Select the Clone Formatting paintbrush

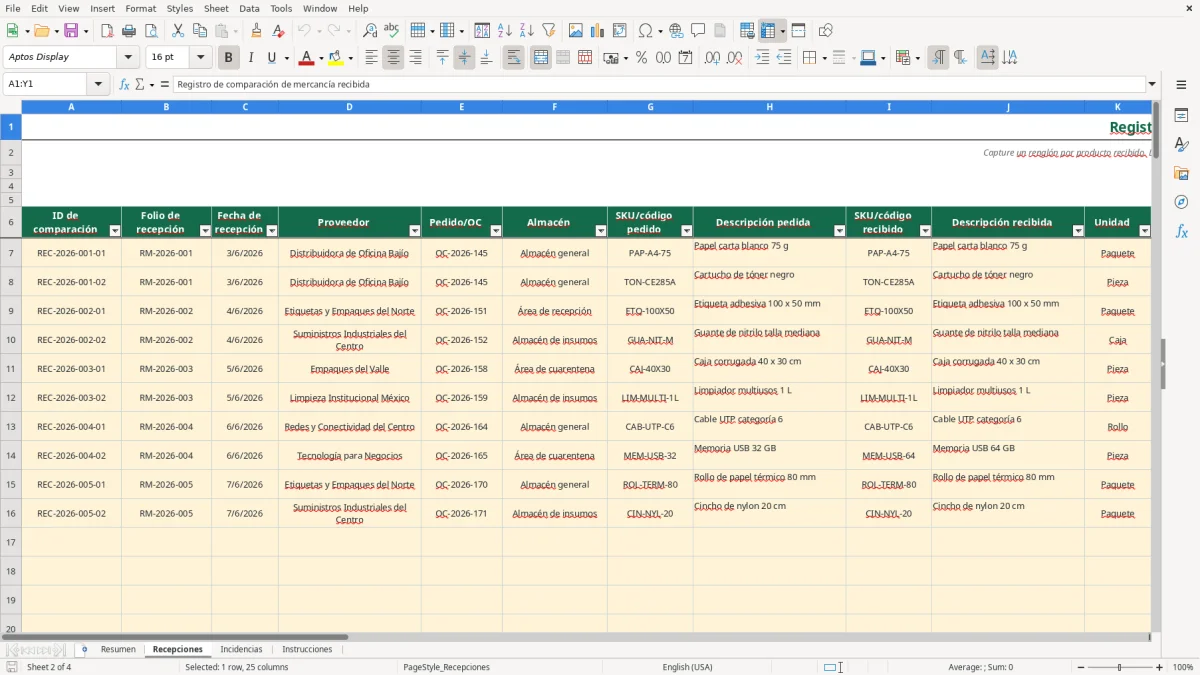[256, 31]
